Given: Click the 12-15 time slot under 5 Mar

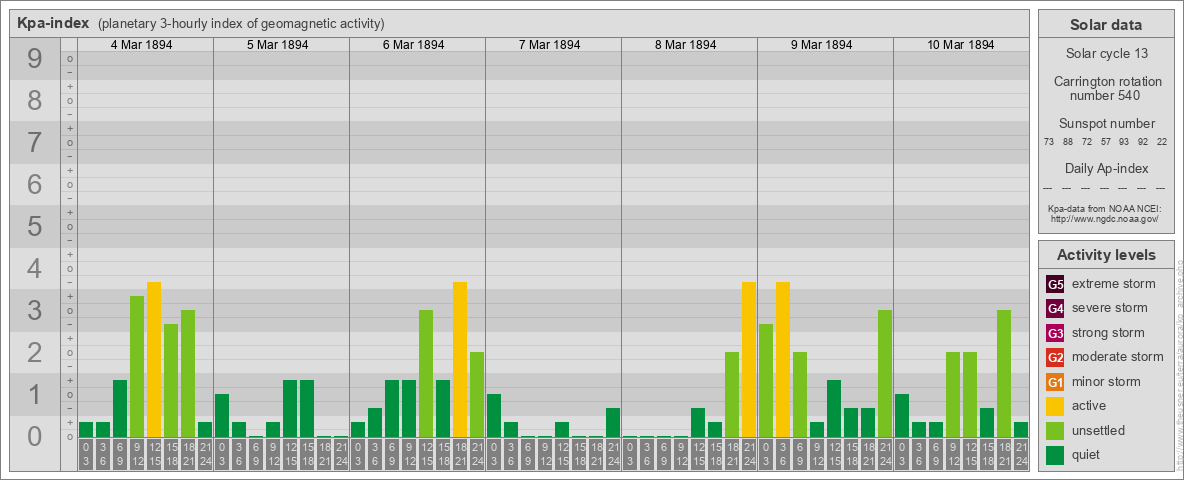Looking at the screenshot, I should click(x=290, y=454).
